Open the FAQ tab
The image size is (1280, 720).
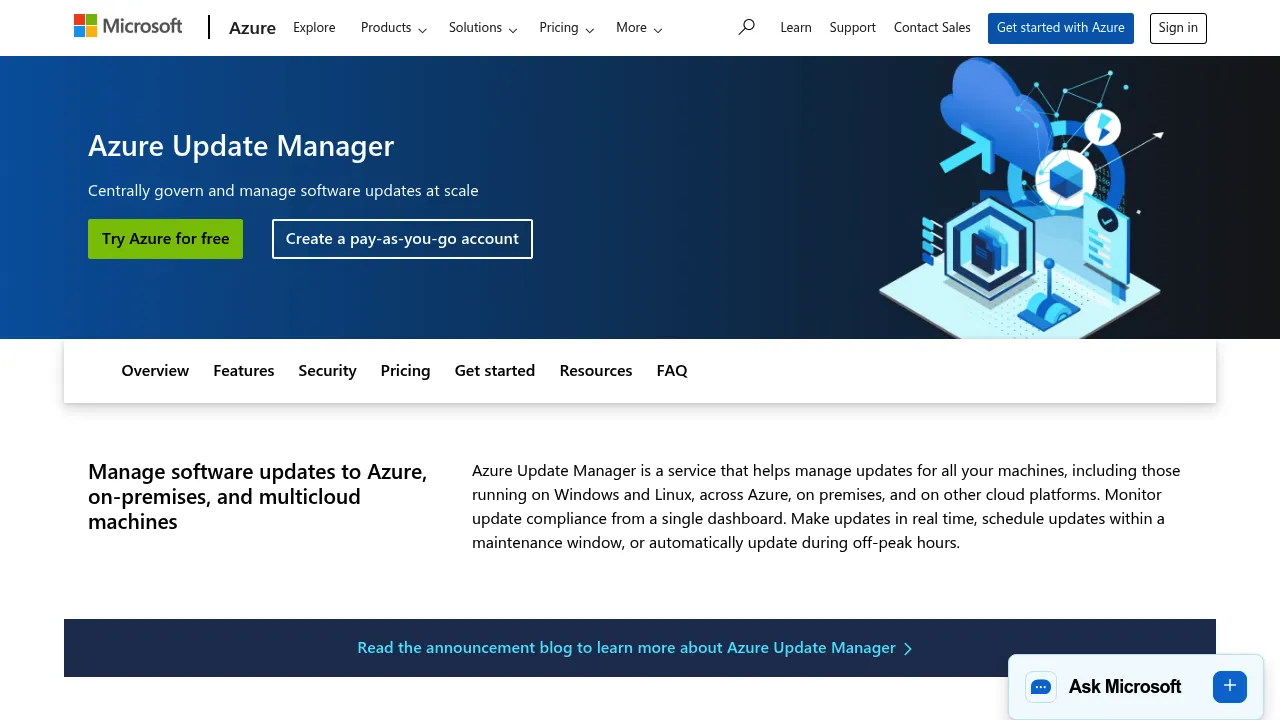(x=672, y=371)
